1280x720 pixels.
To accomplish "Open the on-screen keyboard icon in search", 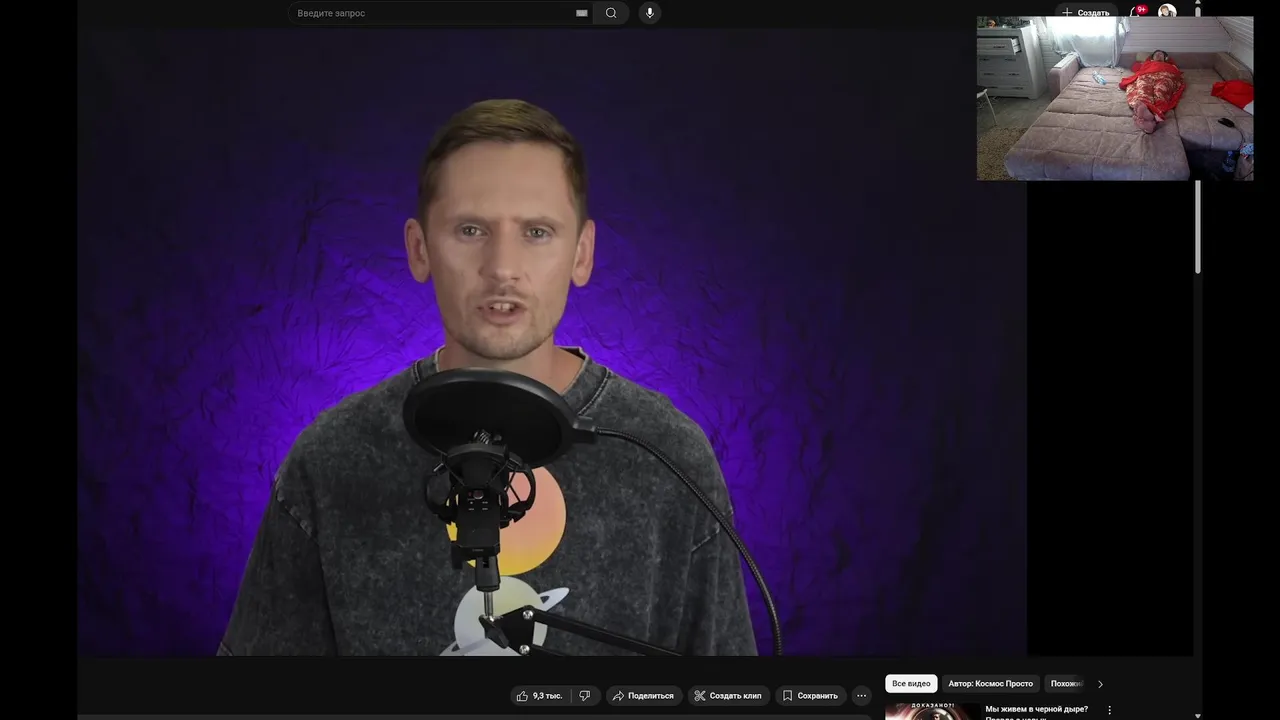I will pos(581,13).
